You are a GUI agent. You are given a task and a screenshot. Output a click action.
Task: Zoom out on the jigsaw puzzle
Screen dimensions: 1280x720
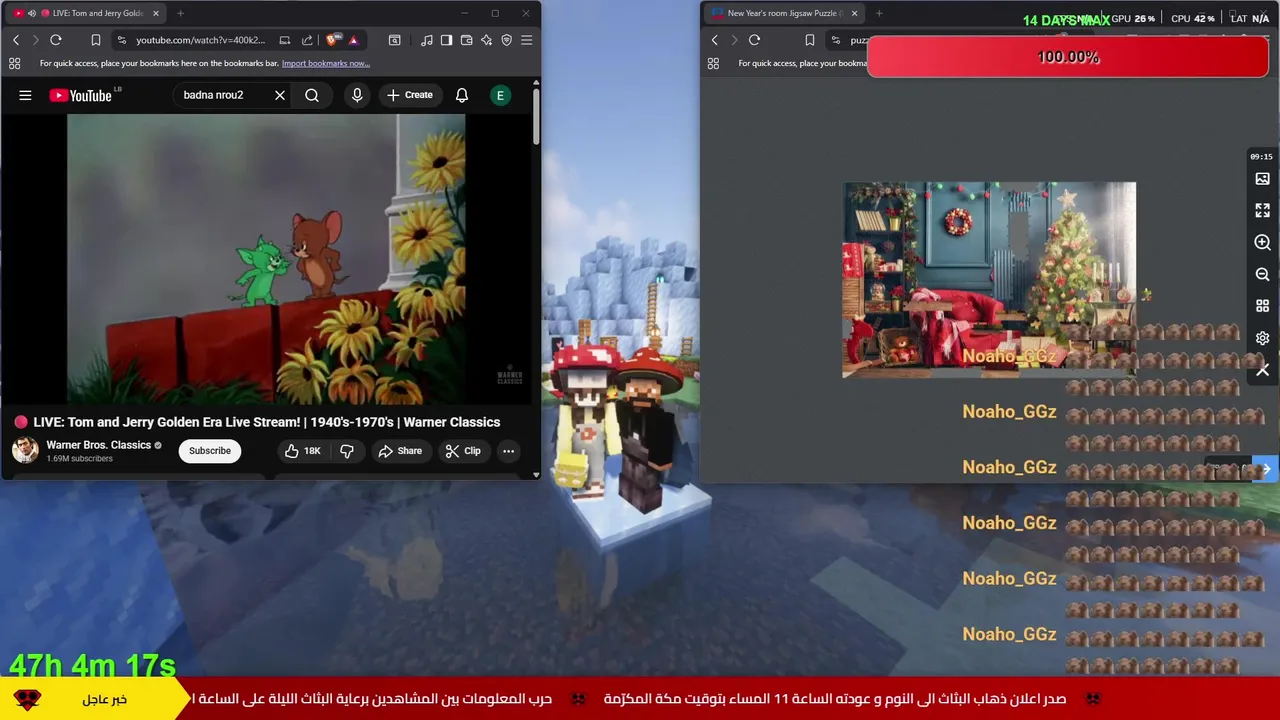coord(1262,275)
